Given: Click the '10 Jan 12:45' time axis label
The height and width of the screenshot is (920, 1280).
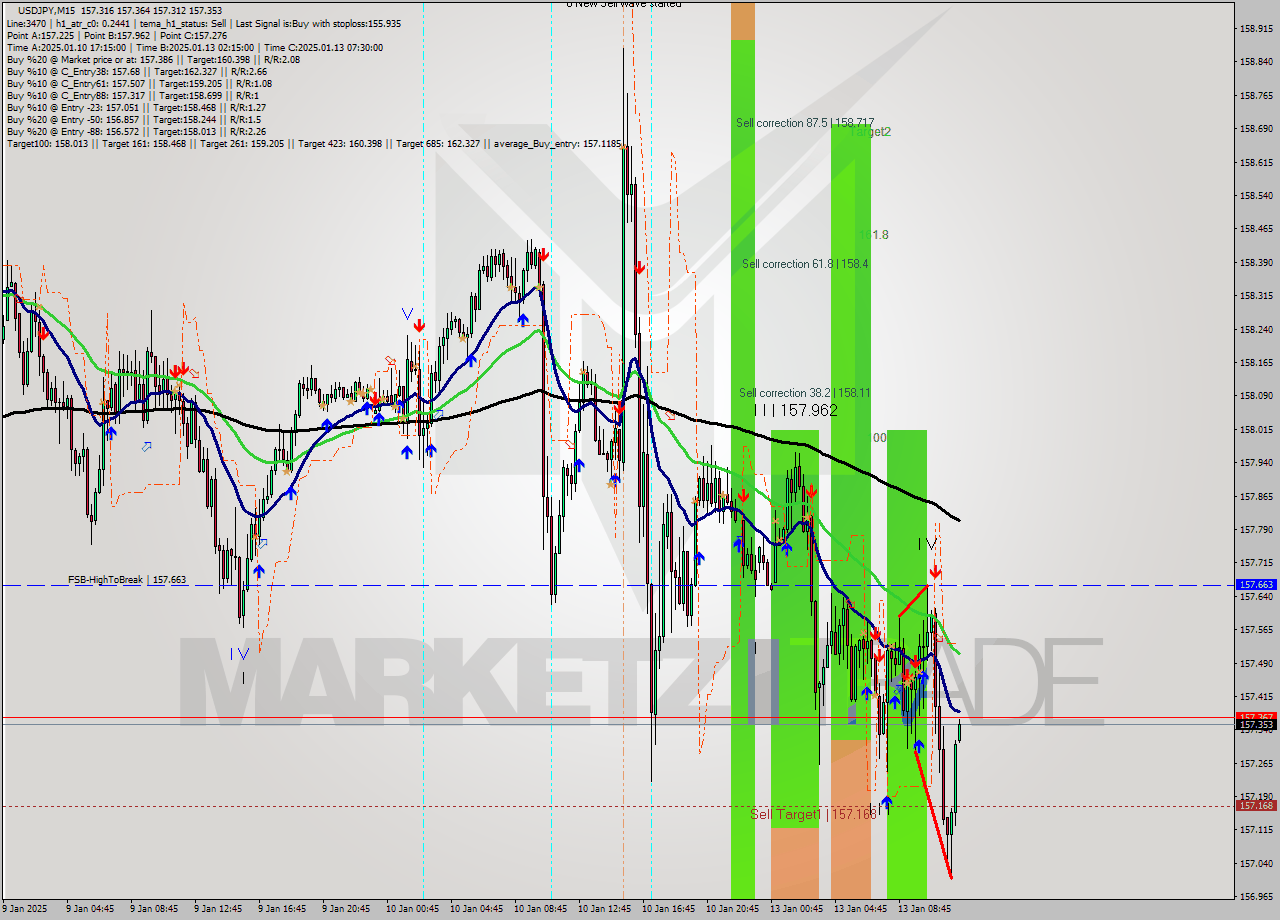Looking at the screenshot, I should click(x=603, y=909).
